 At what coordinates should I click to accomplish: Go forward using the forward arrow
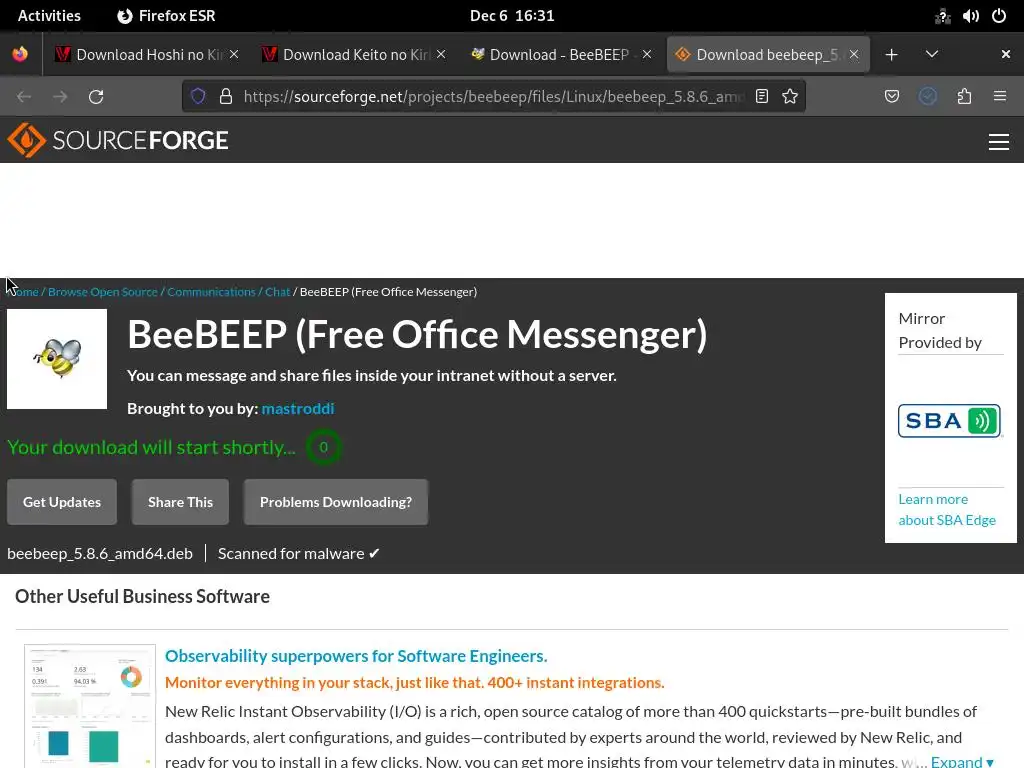[x=60, y=97]
